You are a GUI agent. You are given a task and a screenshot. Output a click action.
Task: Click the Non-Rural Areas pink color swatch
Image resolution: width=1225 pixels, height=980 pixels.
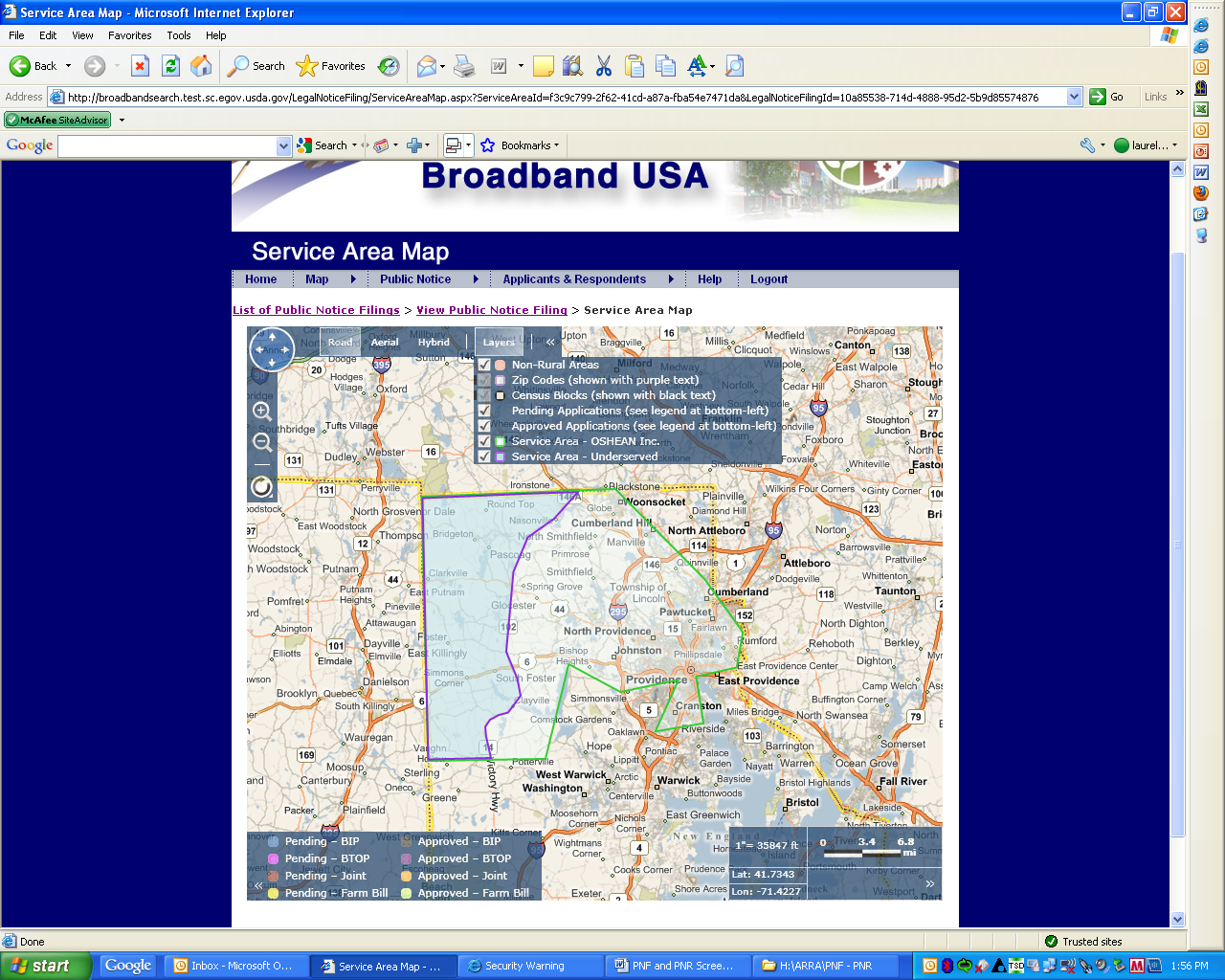[x=500, y=365]
